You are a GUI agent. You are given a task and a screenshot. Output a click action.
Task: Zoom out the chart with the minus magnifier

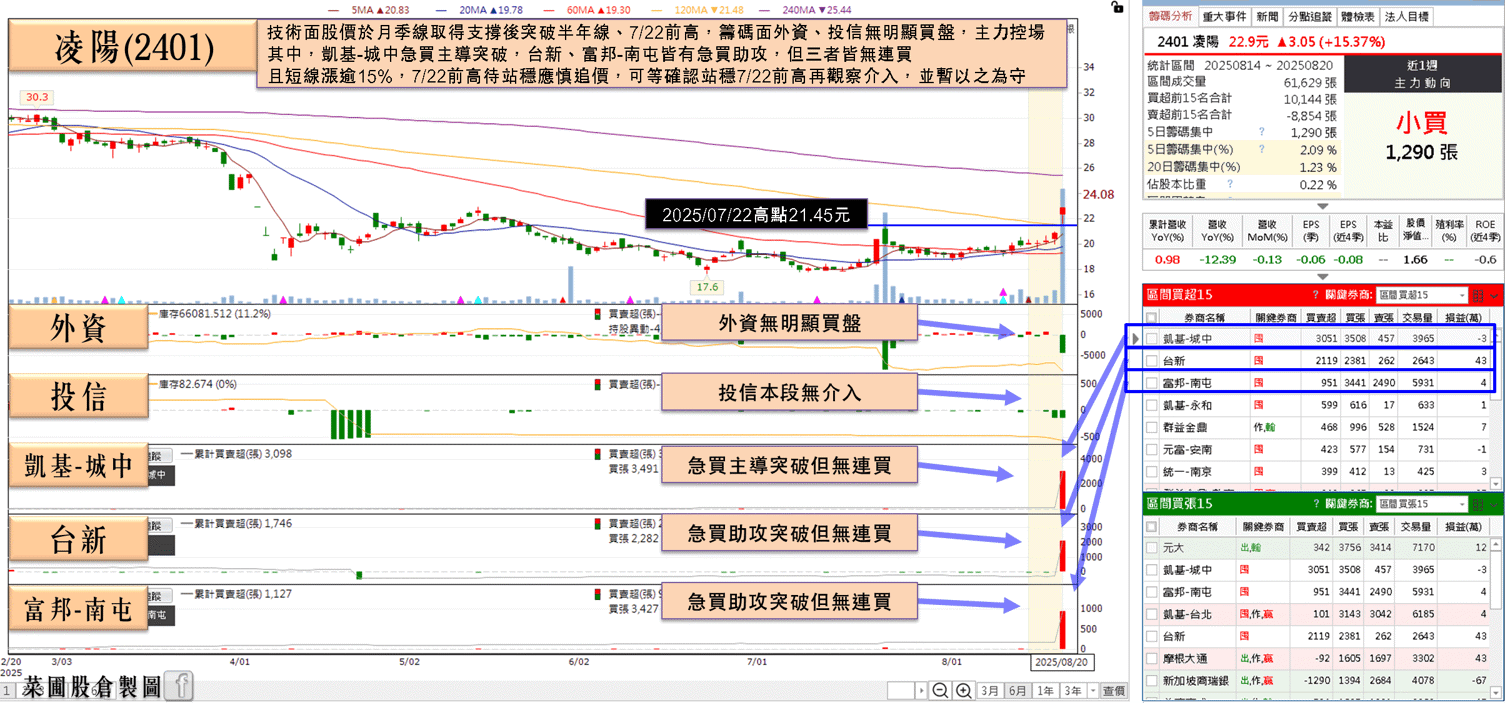940,690
